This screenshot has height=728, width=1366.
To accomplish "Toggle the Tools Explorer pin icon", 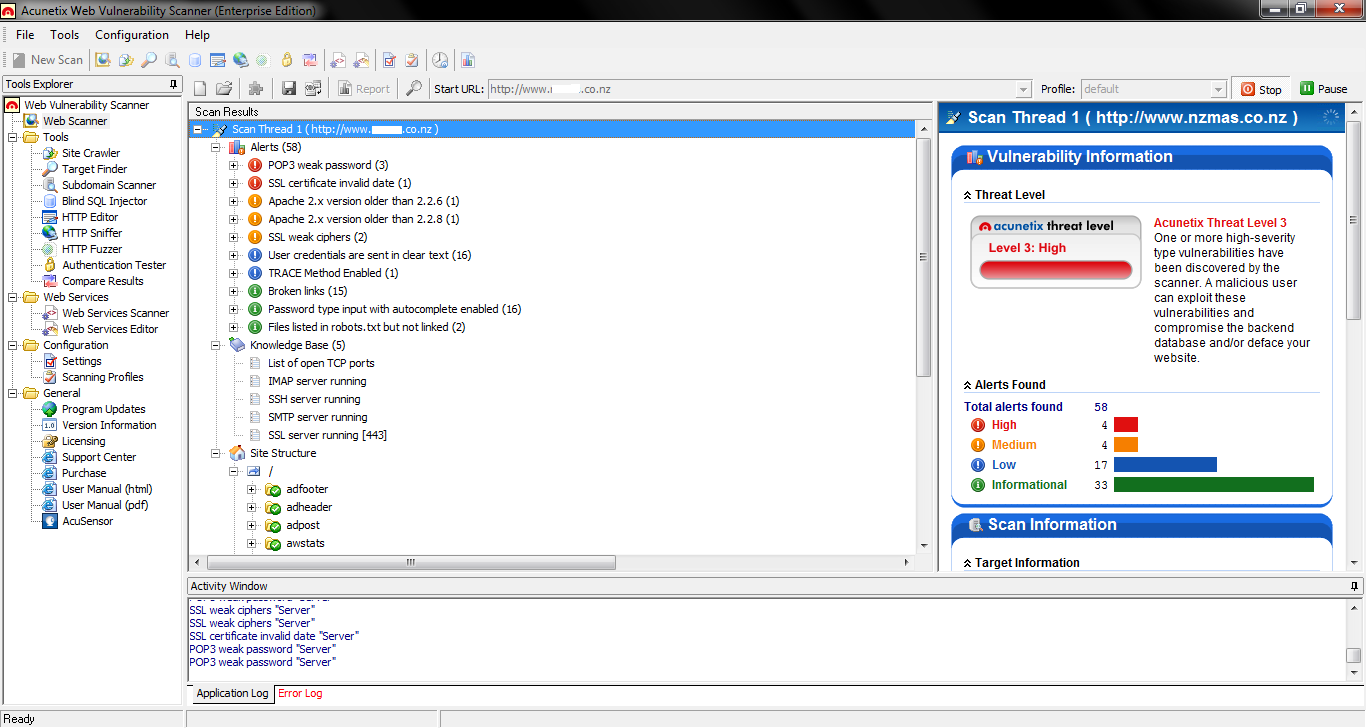I will click(x=174, y=85).
